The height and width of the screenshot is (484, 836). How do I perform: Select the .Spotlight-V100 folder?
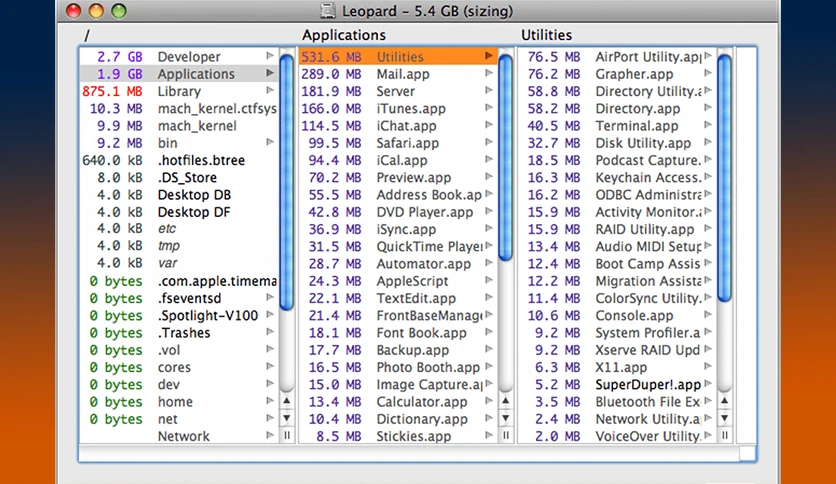coord(179,315)
